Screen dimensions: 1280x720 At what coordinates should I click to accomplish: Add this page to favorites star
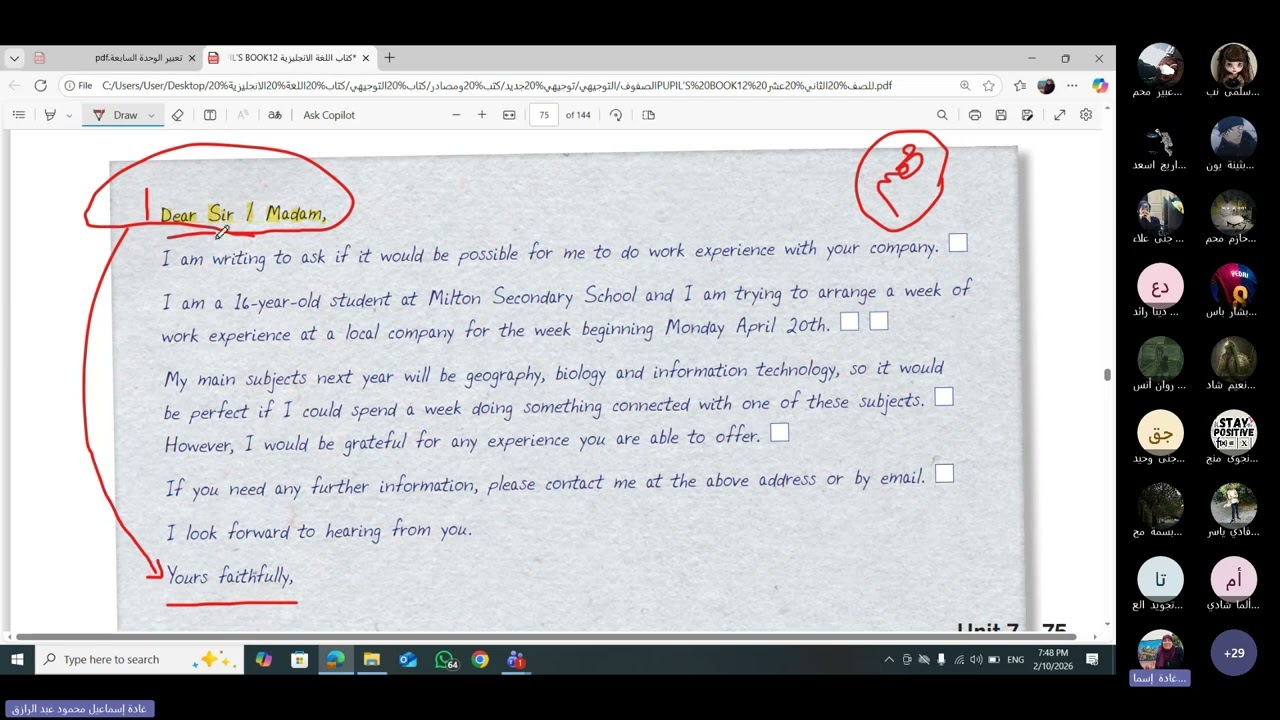click(x=989, y=86)
